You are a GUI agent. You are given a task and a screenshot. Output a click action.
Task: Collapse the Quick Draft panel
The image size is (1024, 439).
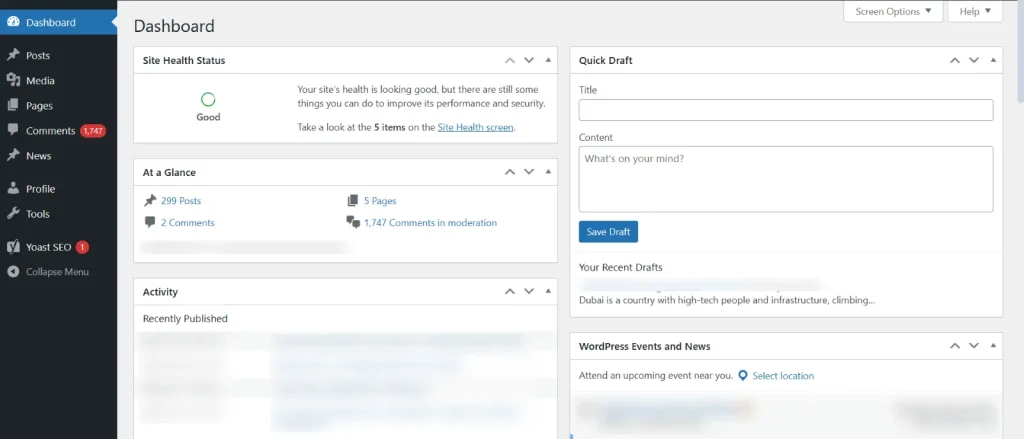point(993,60)
